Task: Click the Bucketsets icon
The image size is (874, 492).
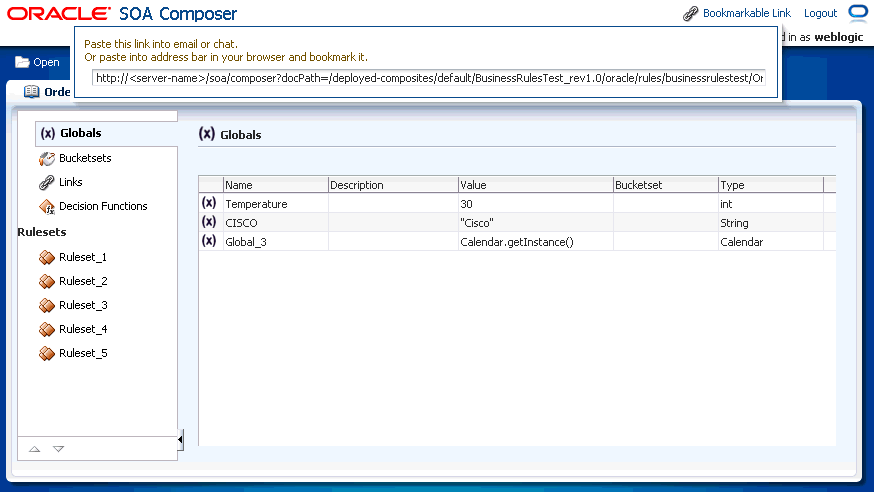Action: pyautogui.click(x=47, y=159)
